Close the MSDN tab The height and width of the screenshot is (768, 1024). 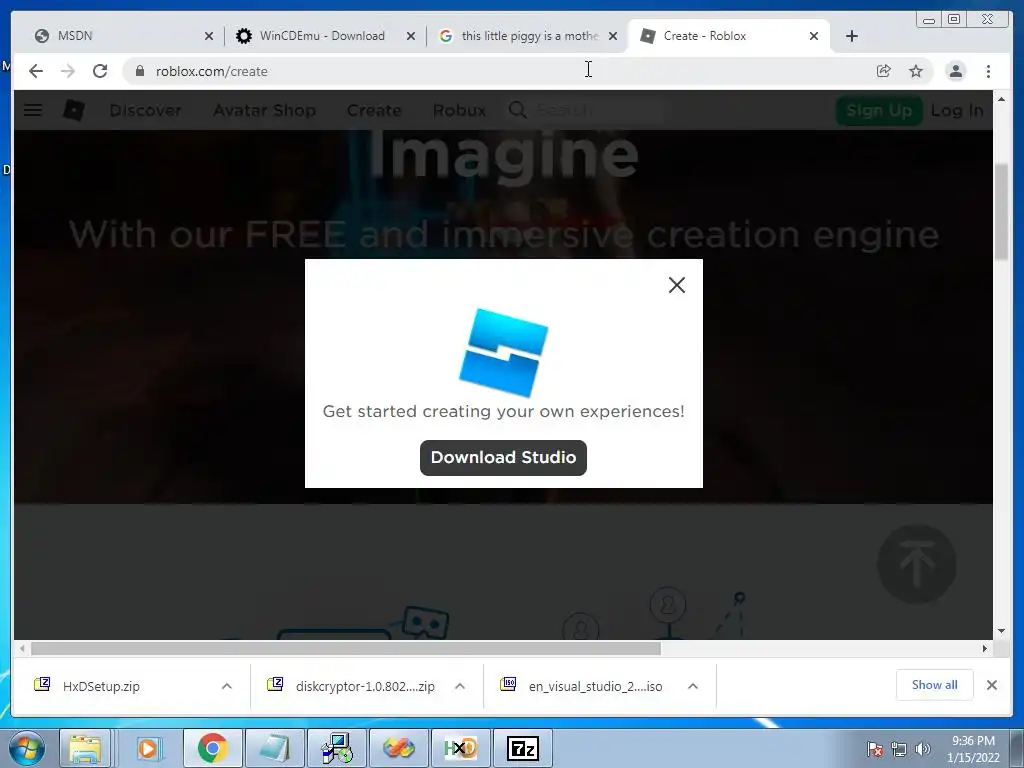[209, 37]
